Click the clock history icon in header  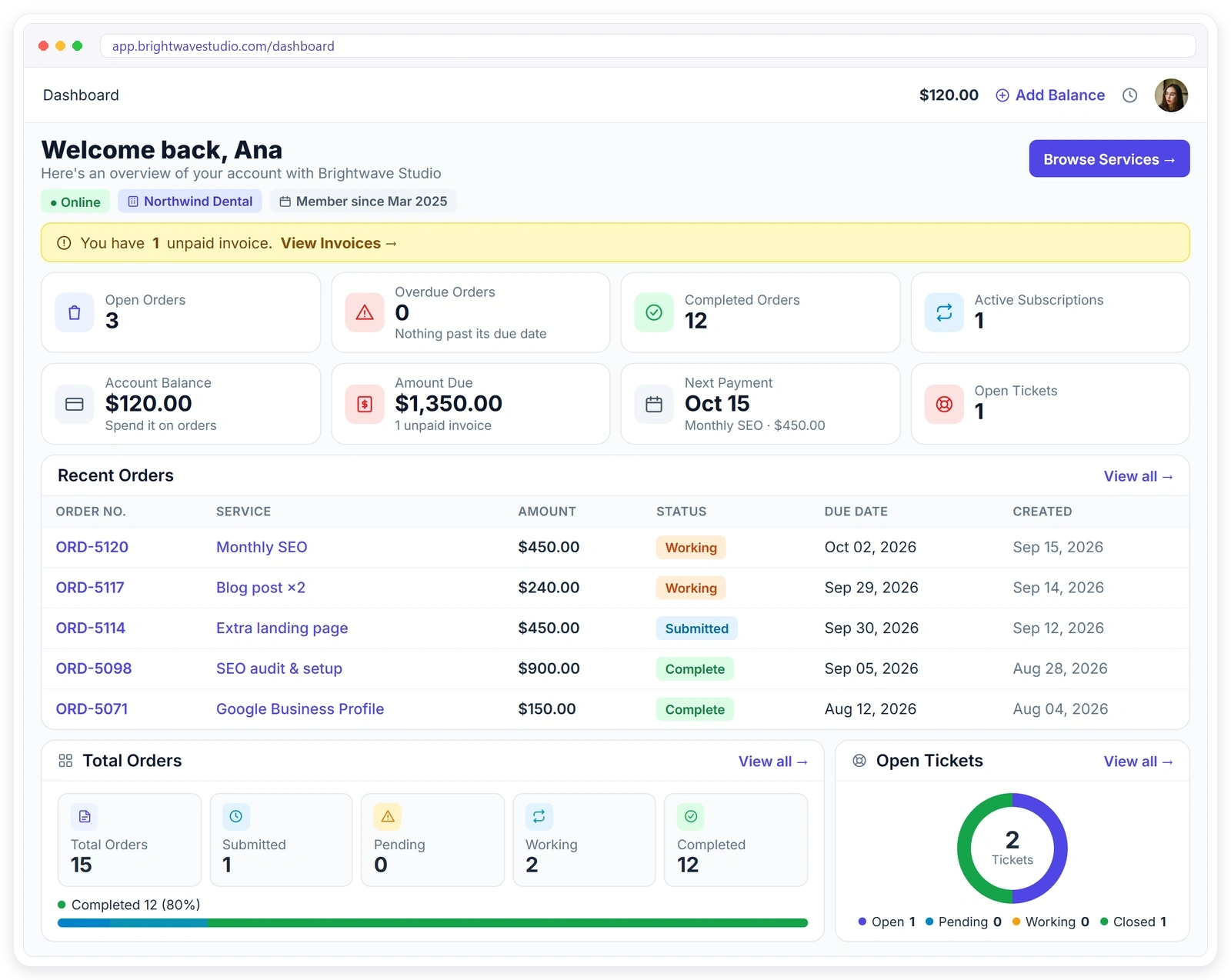click(1129, 95)
